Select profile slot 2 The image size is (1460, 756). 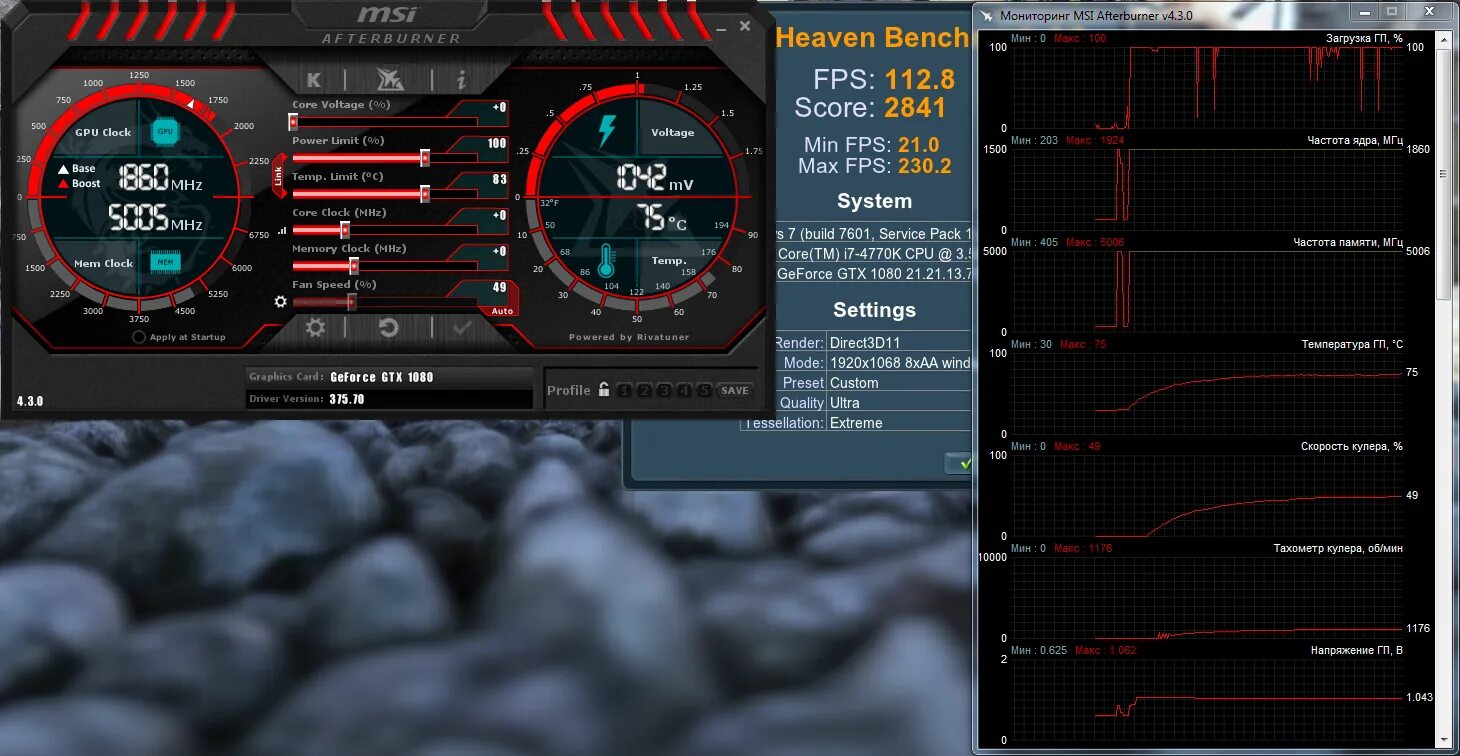pyautogui.click(x=644, y=390)
